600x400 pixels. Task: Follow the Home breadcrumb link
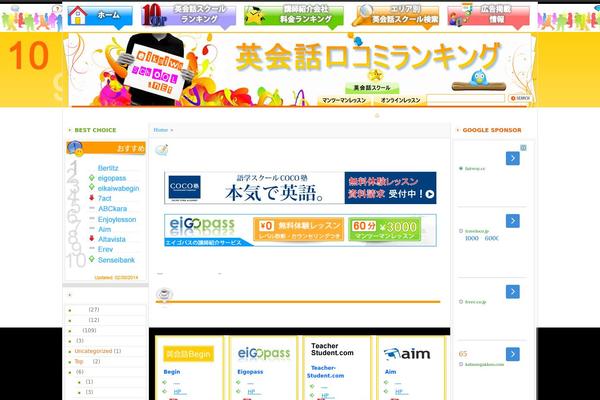(161, 130)
